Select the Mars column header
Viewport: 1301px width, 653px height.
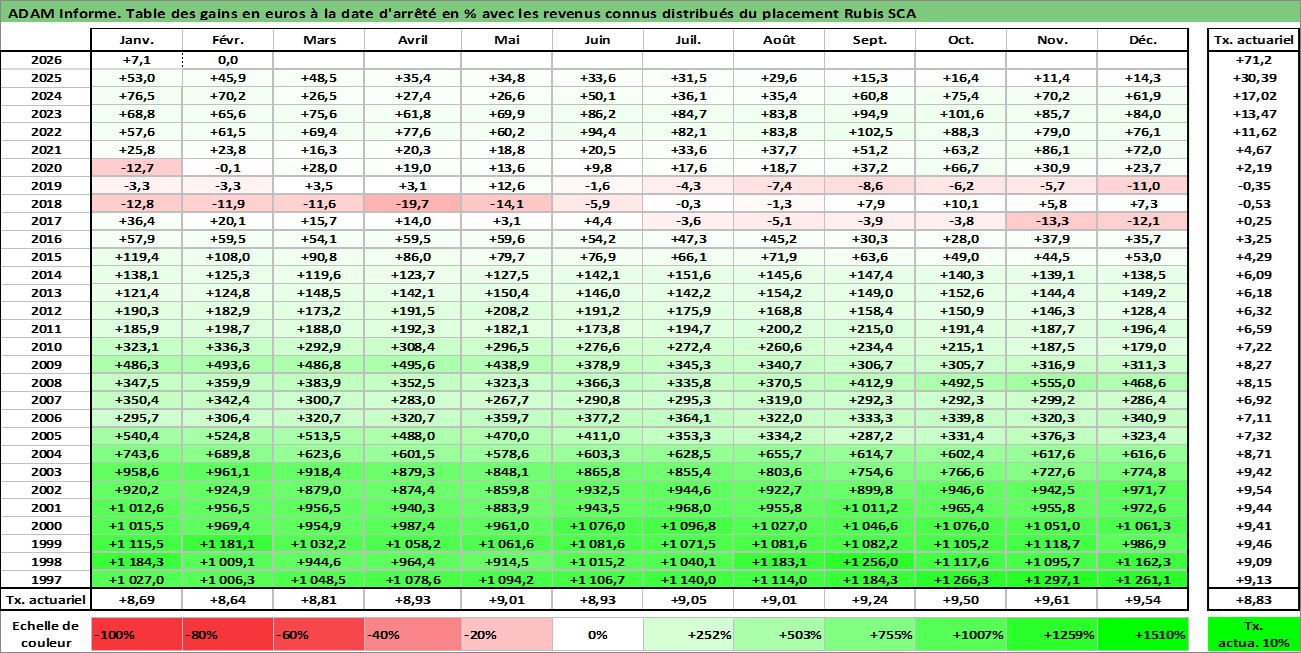(x=319, y=40)
